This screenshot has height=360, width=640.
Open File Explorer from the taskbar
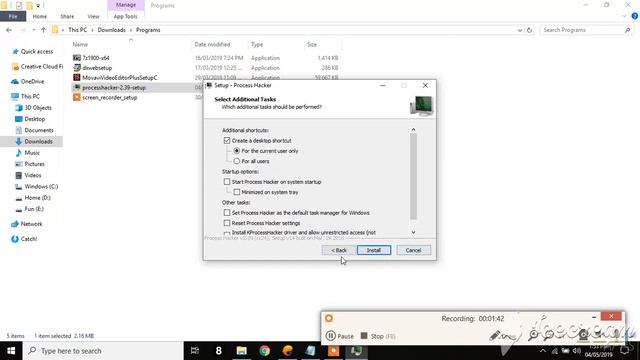[242, 351]
